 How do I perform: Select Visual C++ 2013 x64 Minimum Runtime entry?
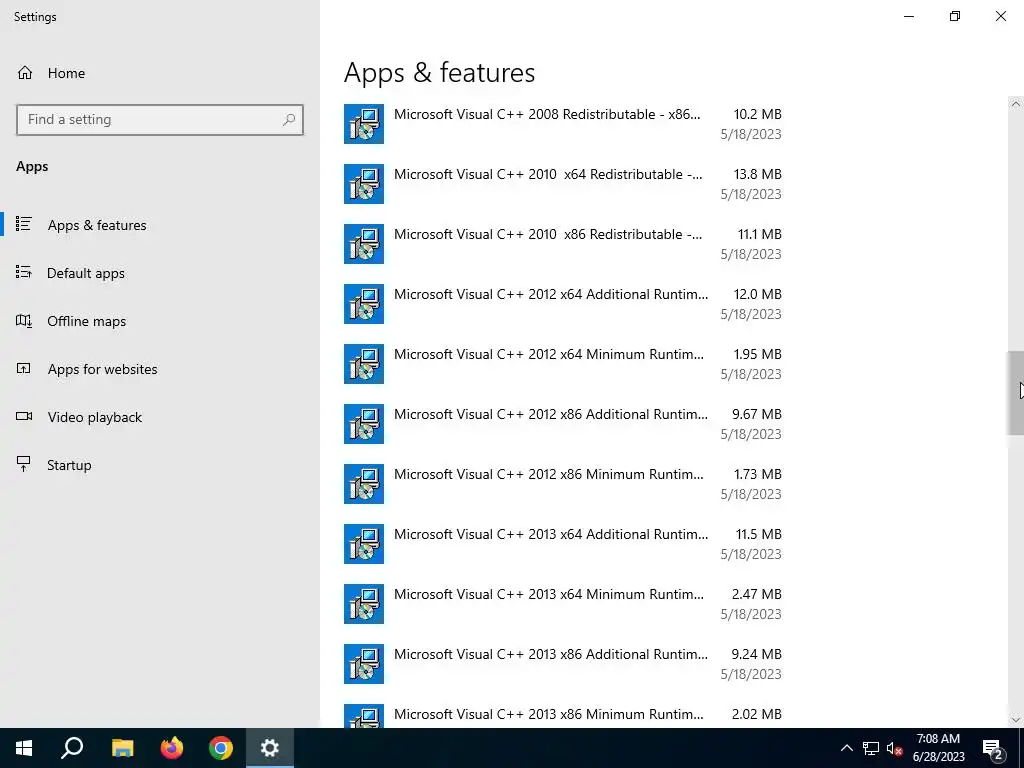point(563,605)
